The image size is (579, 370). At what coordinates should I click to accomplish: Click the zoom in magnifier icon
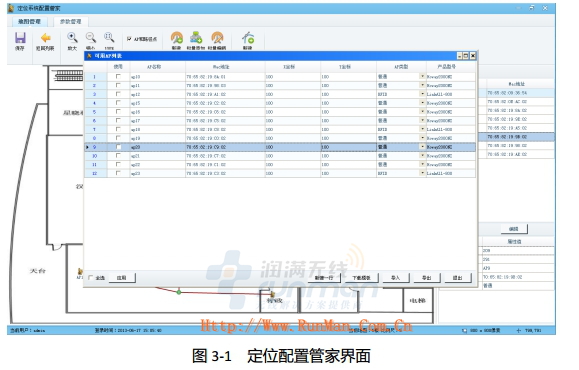72,37
